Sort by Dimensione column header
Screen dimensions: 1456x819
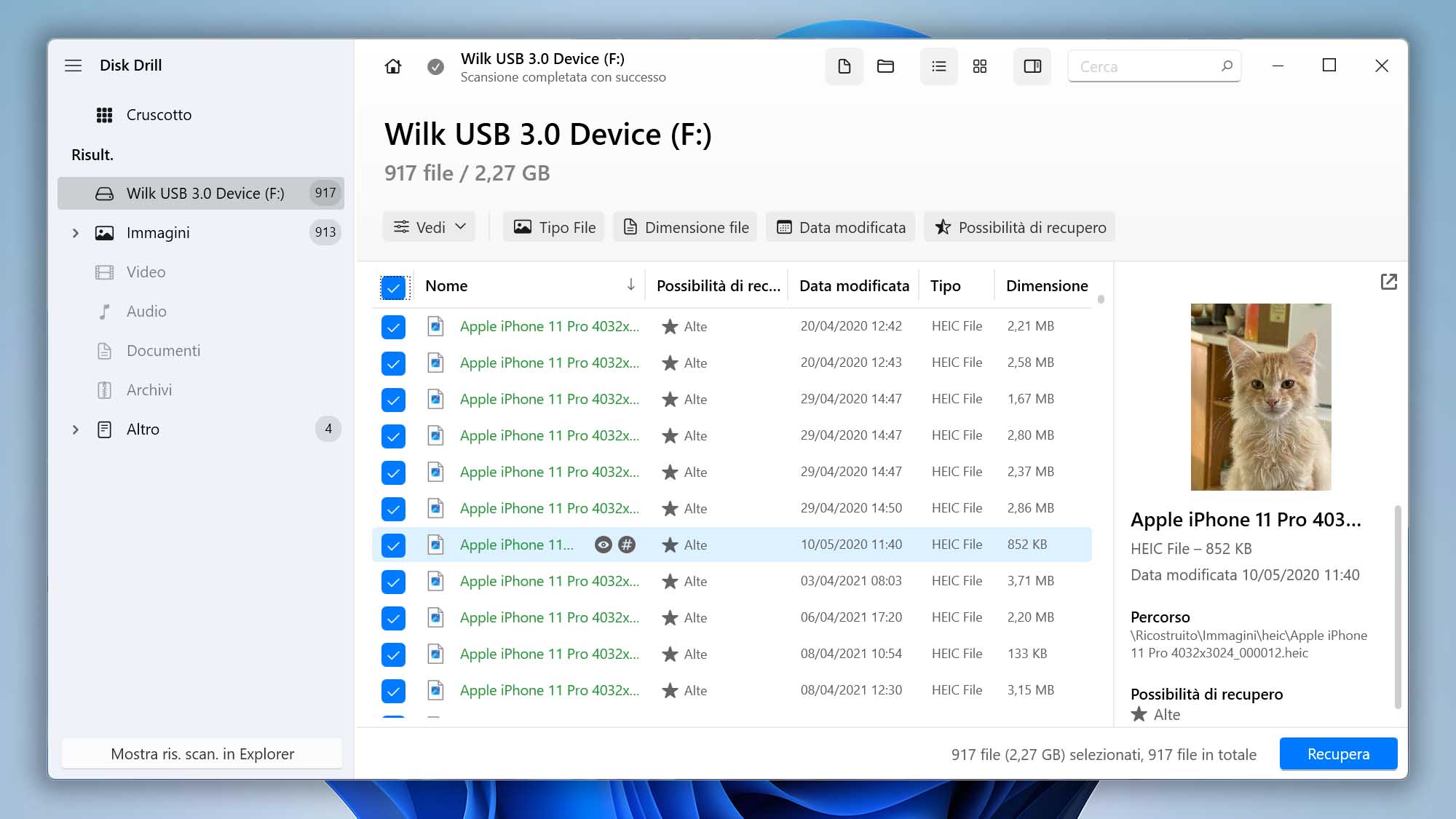[1046, 285]
